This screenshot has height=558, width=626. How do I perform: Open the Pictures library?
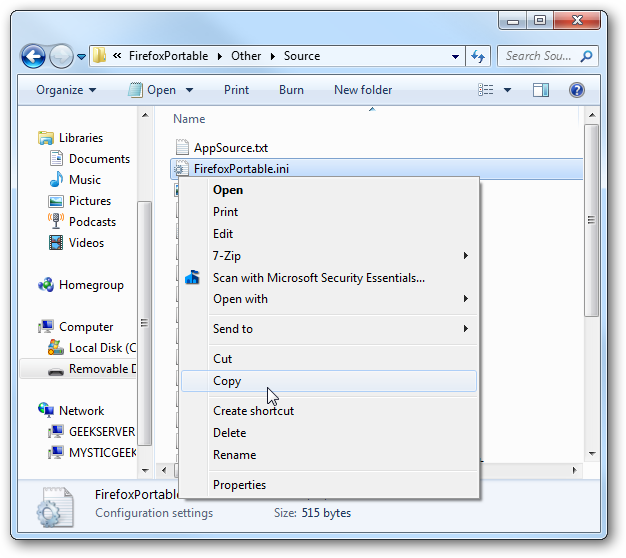click(x=90, y=201)
